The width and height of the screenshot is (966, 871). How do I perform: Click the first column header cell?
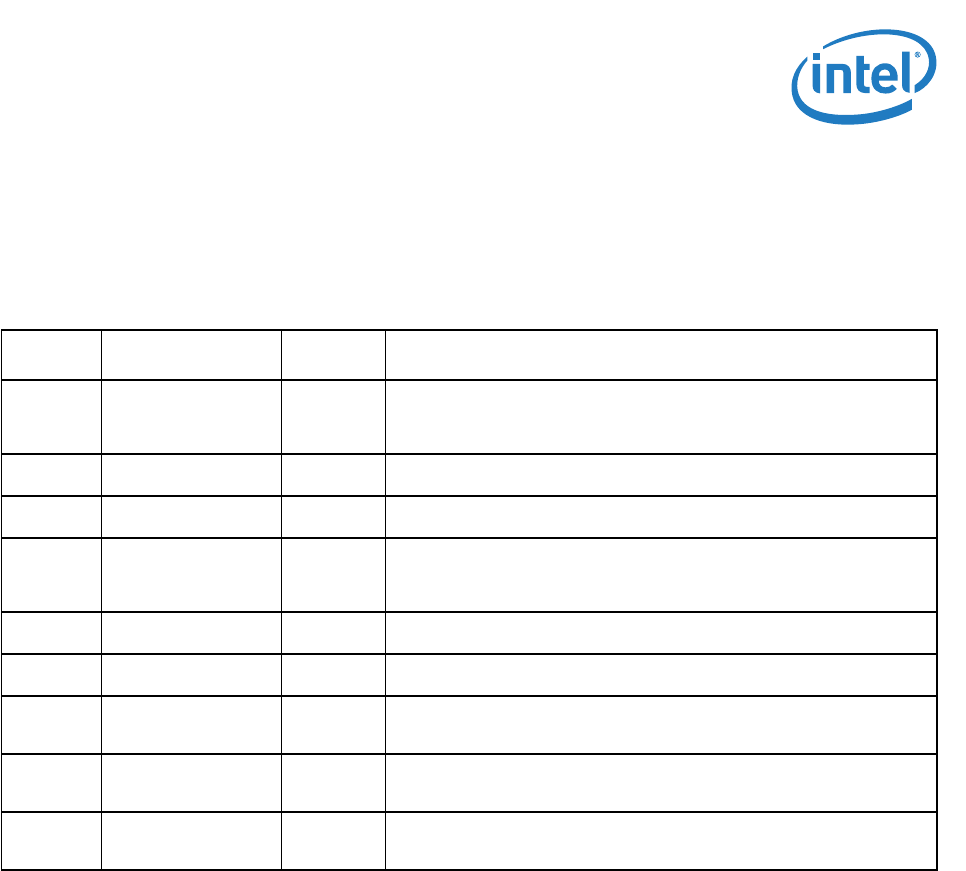coord(51,355)
